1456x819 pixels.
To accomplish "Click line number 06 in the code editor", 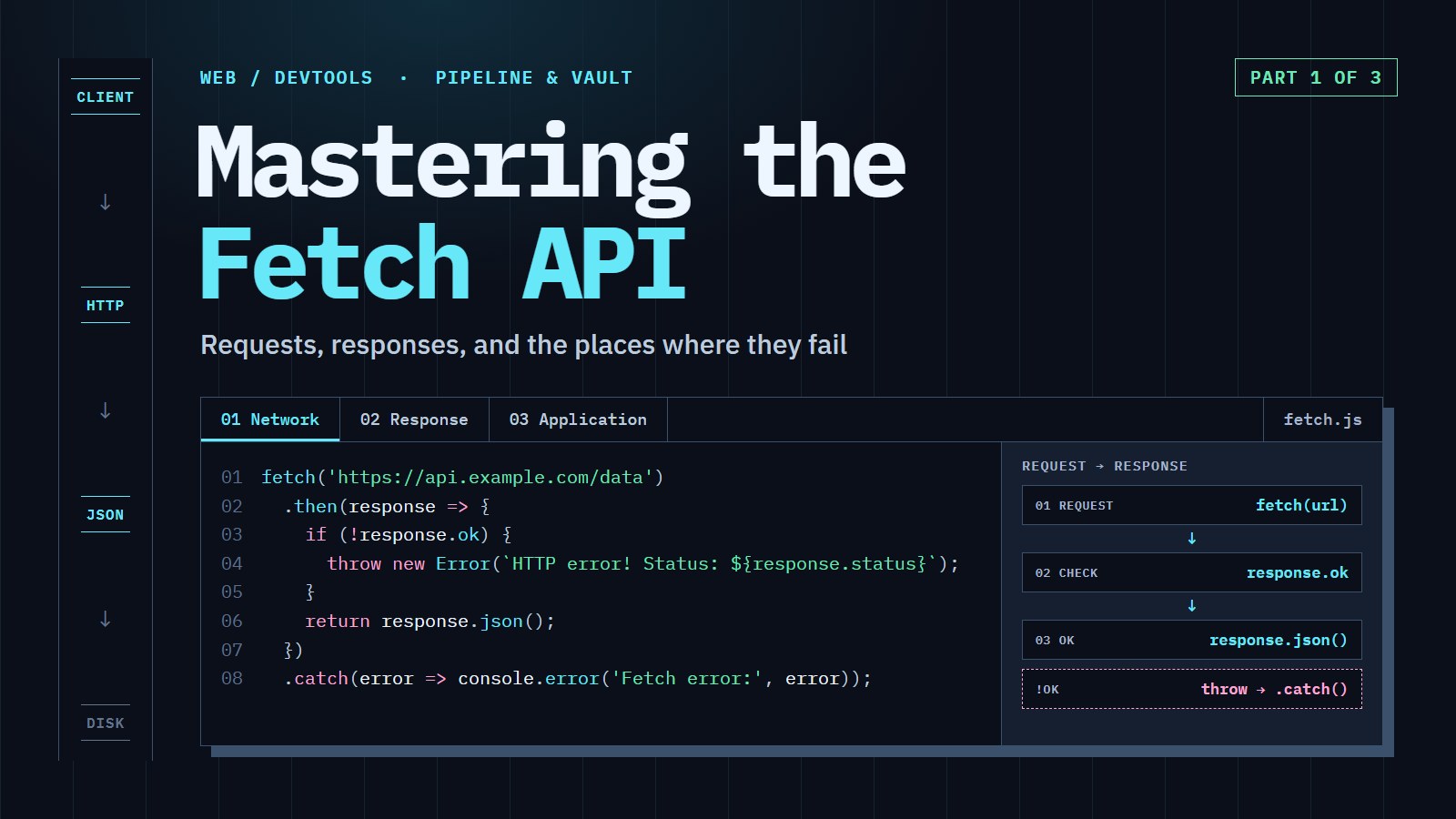I will pyautogui.click(x=232, y=621).
